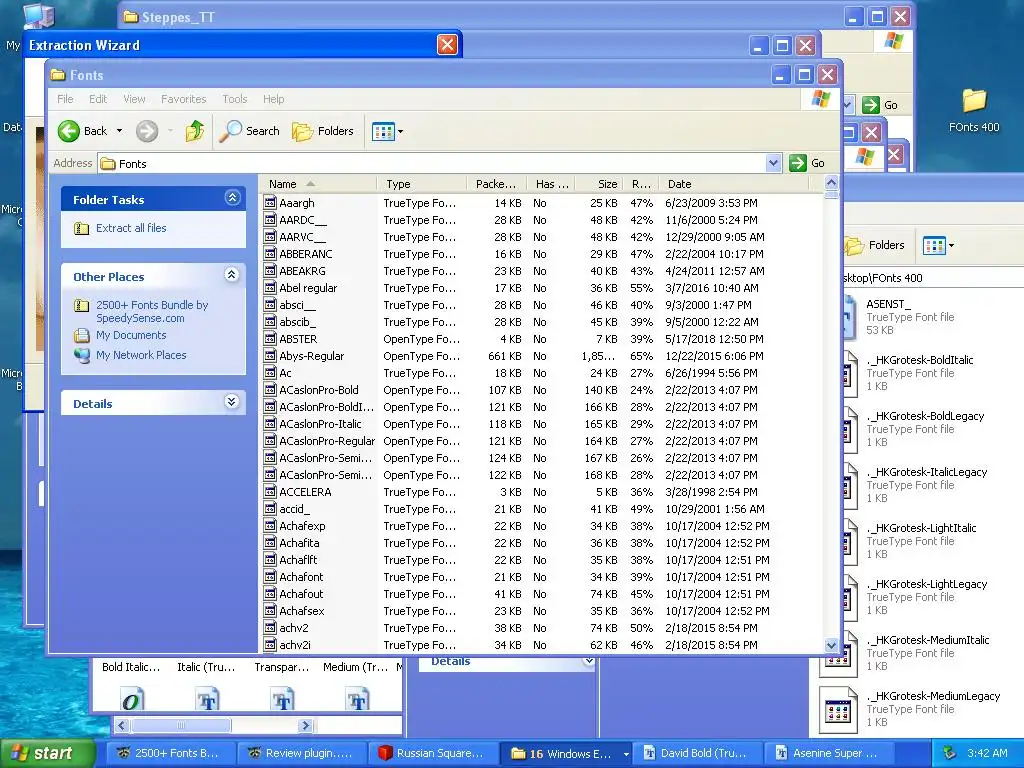Open the Views icon menu in Fonts toolbar

[x=383, y=131]
